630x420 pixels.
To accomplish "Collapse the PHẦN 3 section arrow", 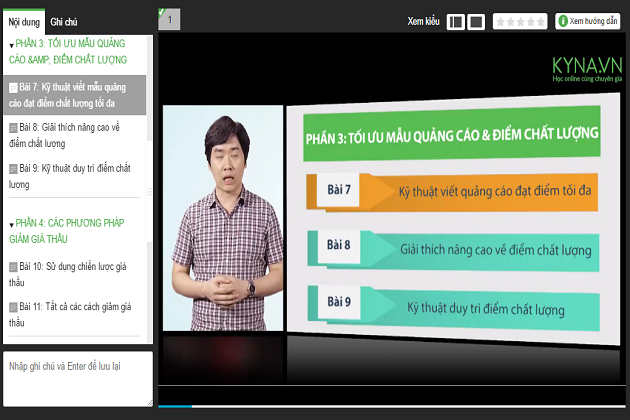I will 11,46.
